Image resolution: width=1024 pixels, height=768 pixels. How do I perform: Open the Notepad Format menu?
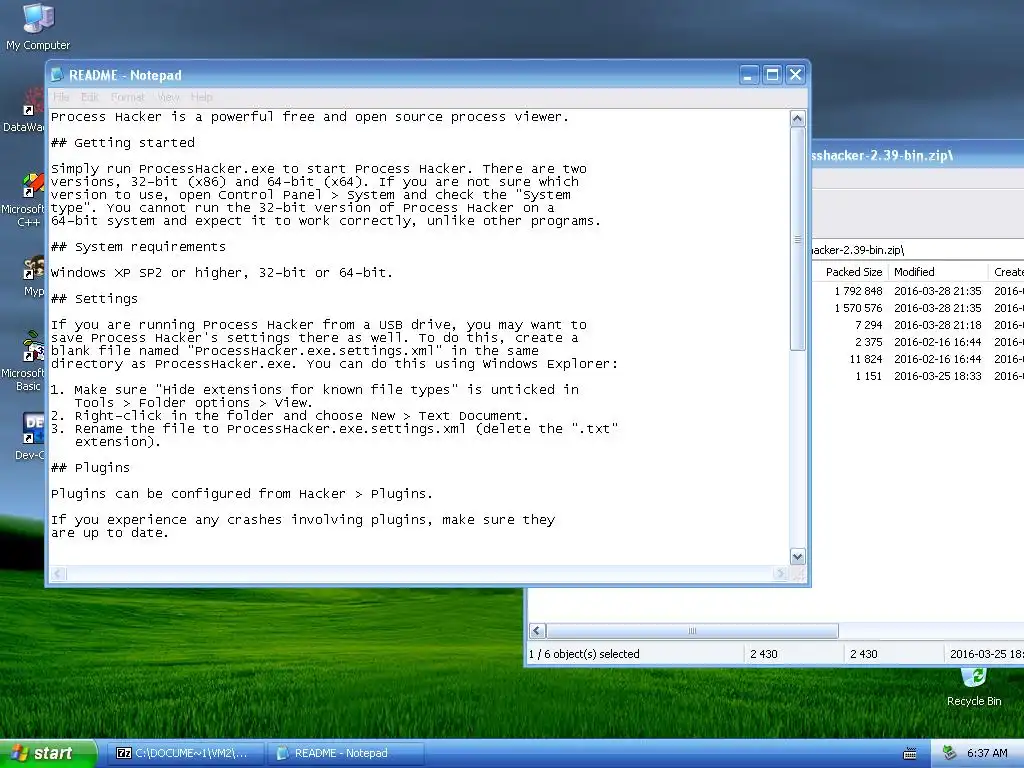(127, 97)
